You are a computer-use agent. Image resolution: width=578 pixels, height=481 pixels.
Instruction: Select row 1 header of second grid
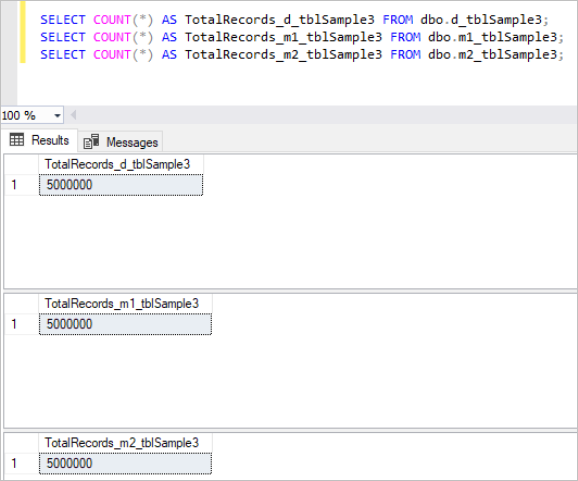click(21, 324)
